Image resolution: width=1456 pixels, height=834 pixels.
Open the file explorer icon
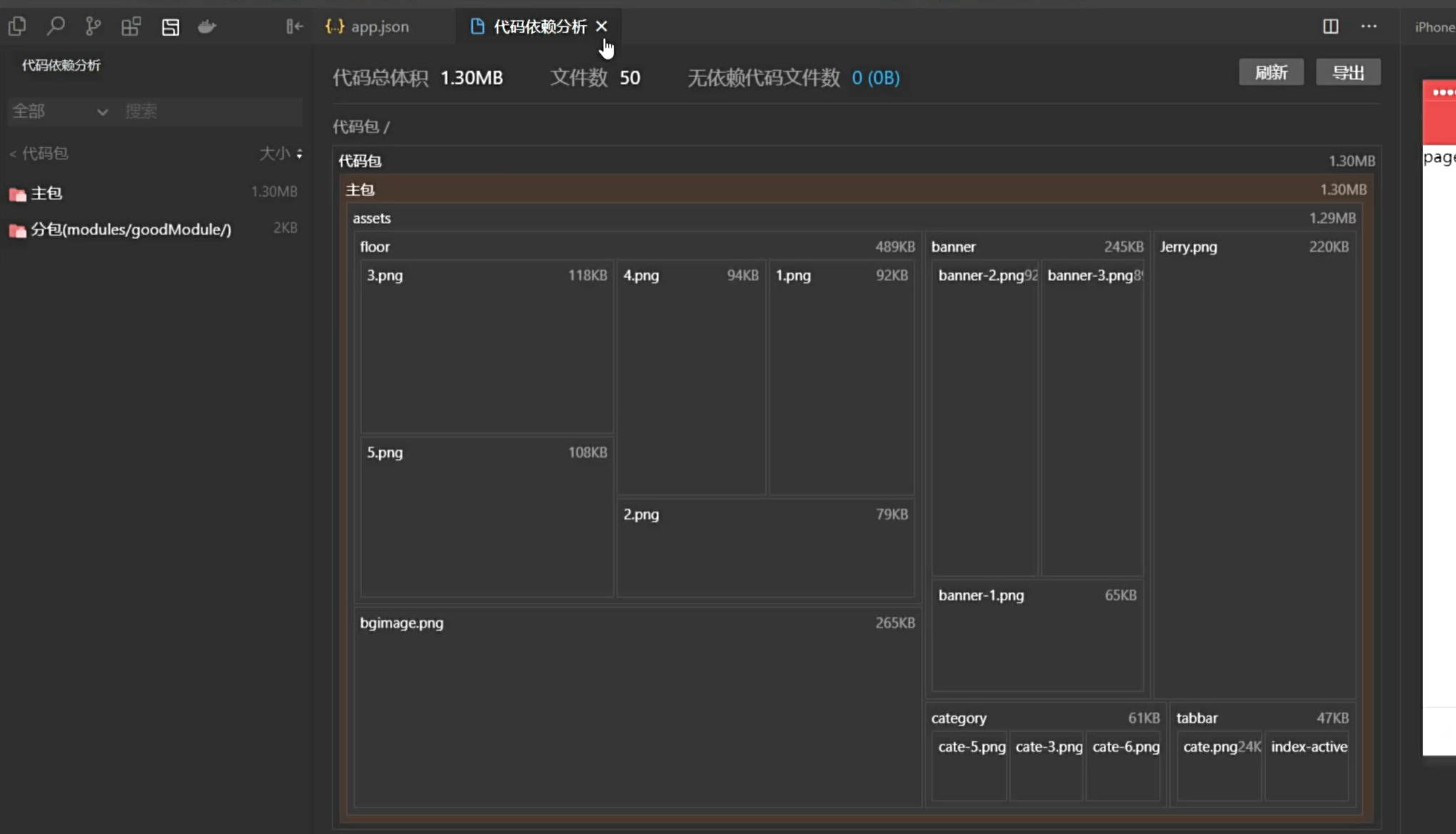click(17, 26)
